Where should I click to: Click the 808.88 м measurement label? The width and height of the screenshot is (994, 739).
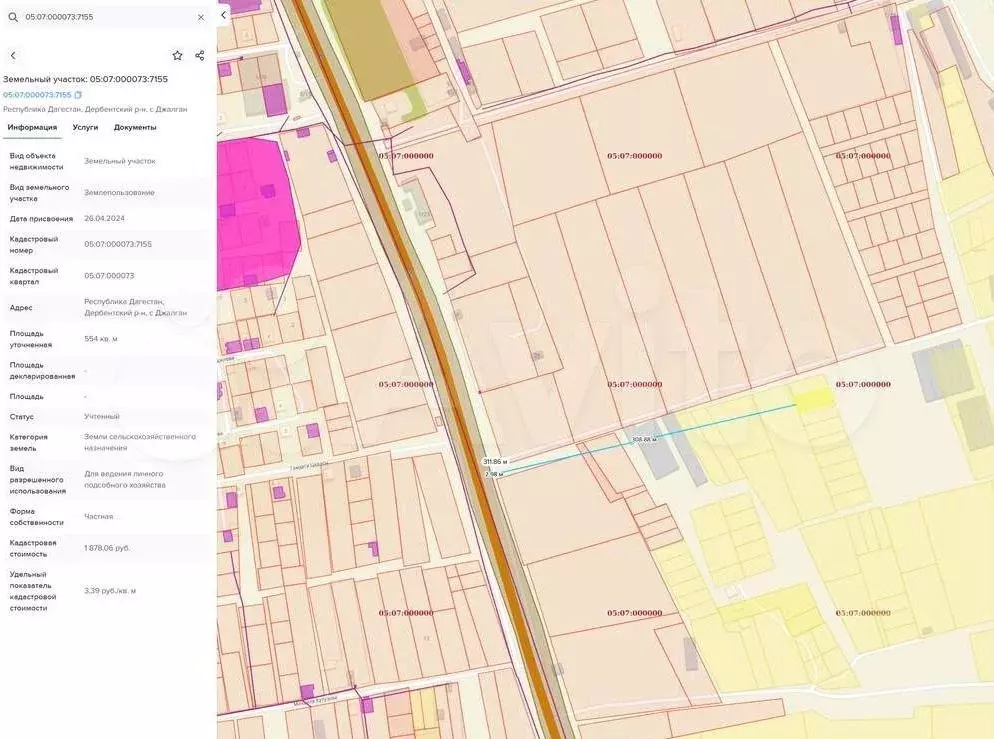coord(645,439)
